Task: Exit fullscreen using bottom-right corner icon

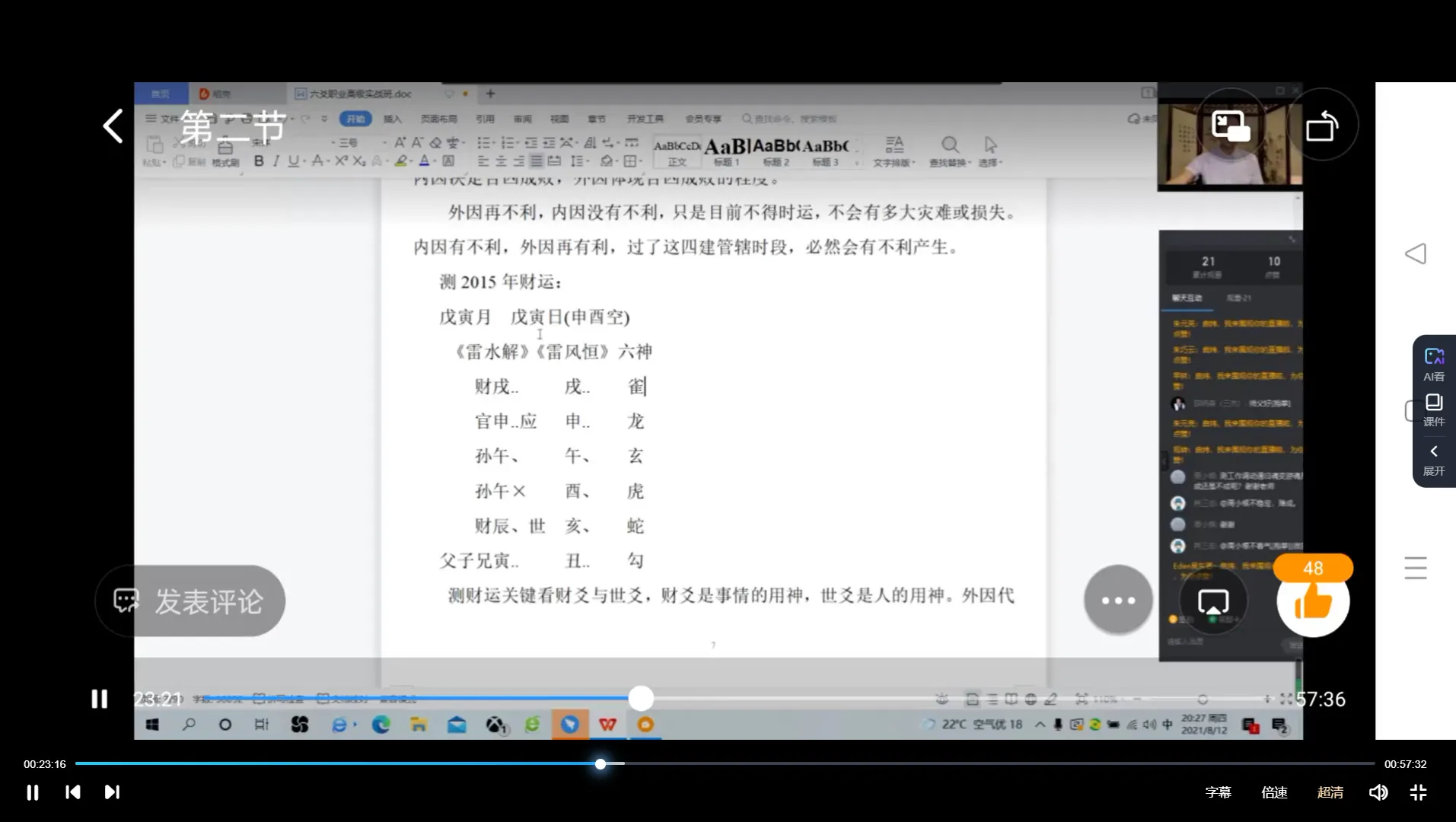Action: point(1418,792)
